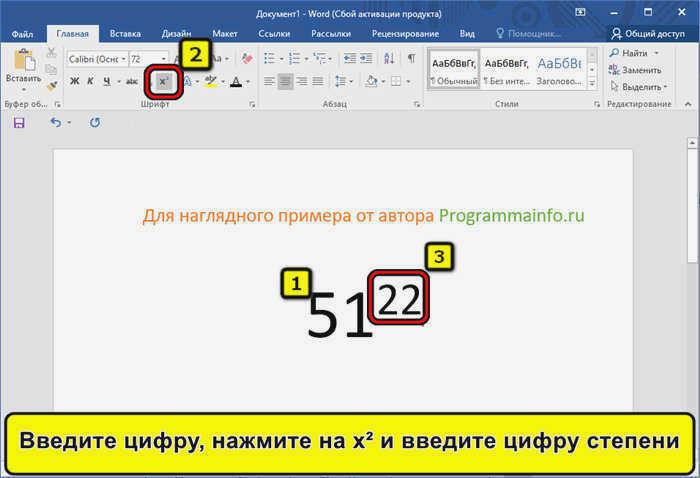Open the Font (Шрифт) dialog launcher
Screen dimensions: 700x478
pyautogui.click(x=252, y=104)
